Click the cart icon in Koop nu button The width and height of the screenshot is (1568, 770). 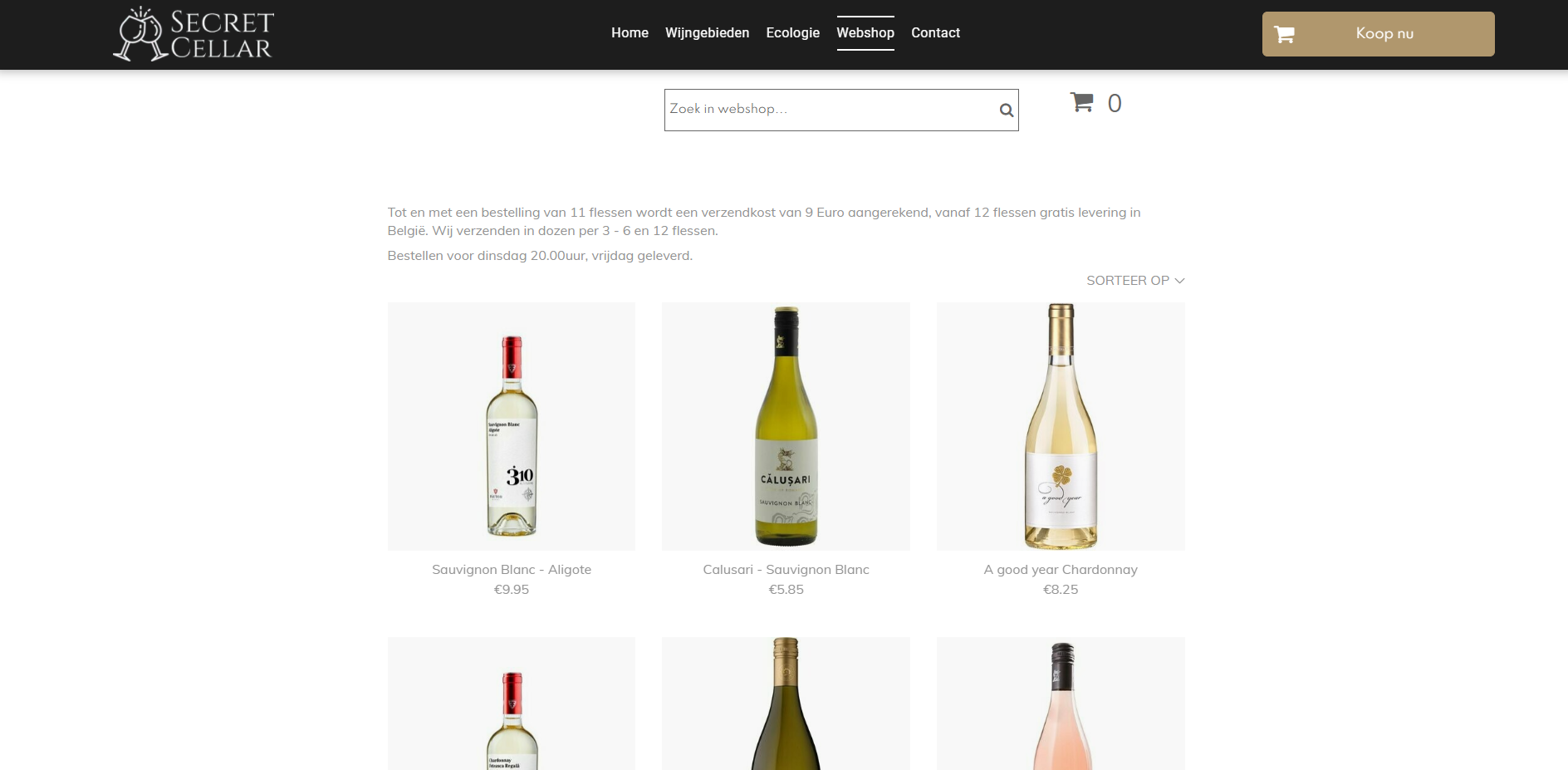1284,34
